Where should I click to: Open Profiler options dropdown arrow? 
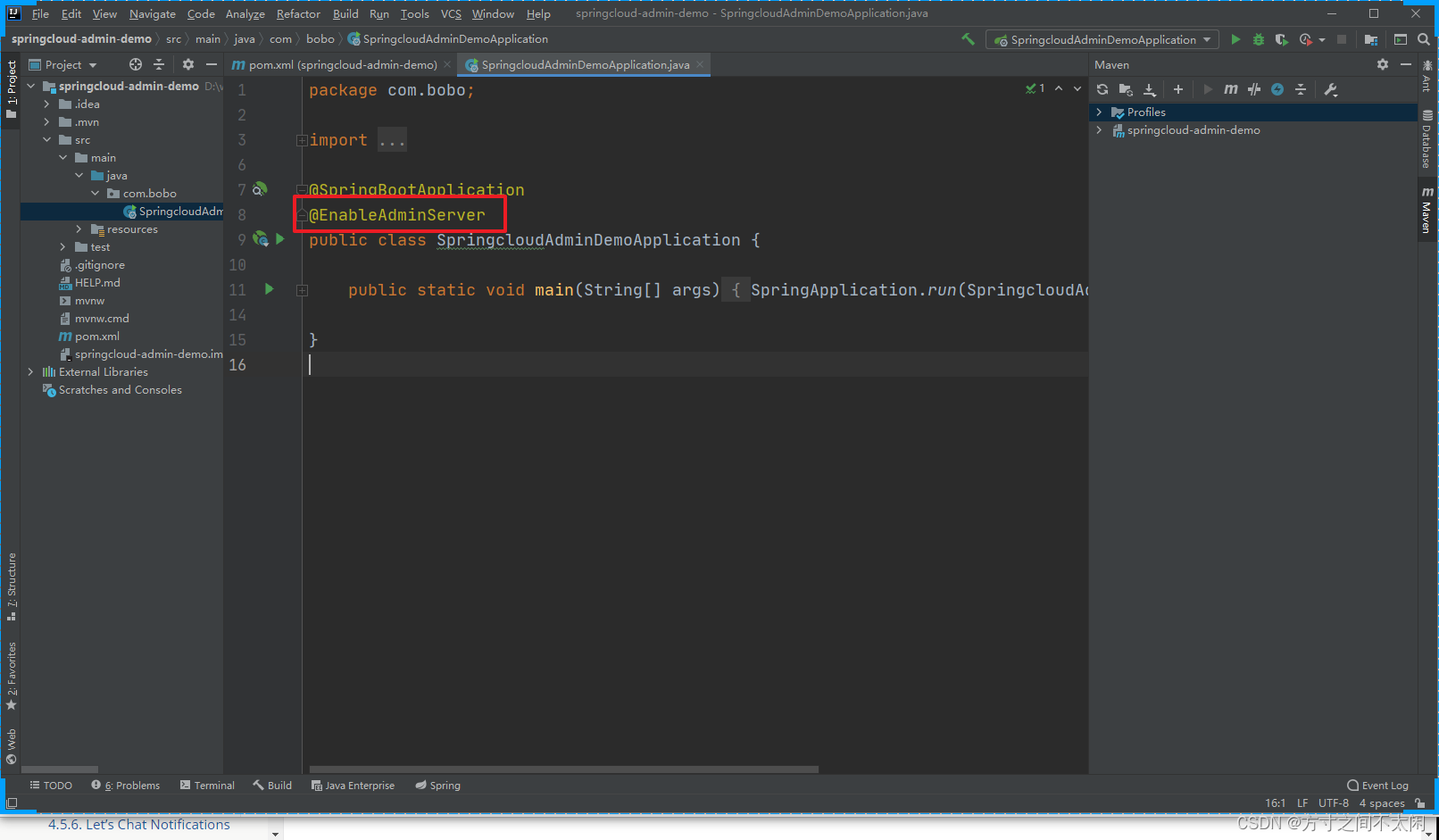[1322, 39]
